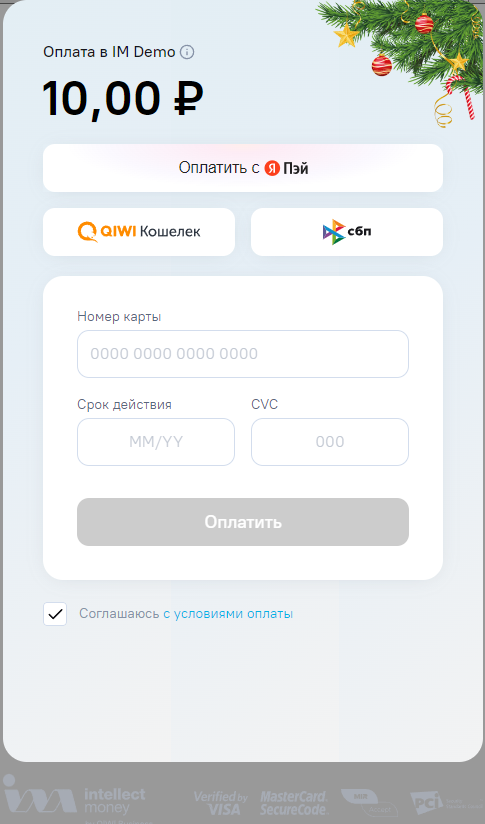Click the 10,00 ₽ amount text
This screenshot has height=824, width=485.
(123, 99)
